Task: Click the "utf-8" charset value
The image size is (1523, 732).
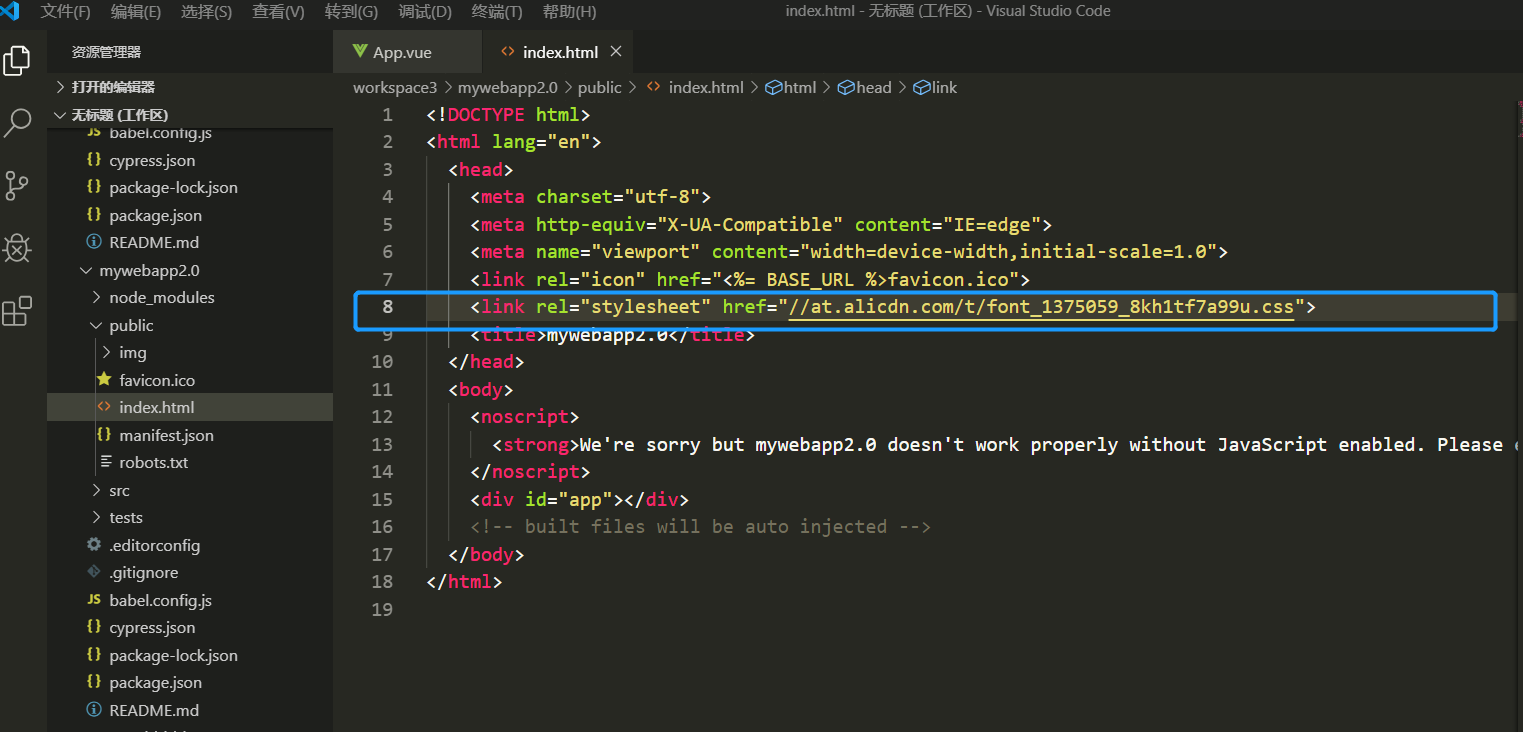Action: coord(663,197)
